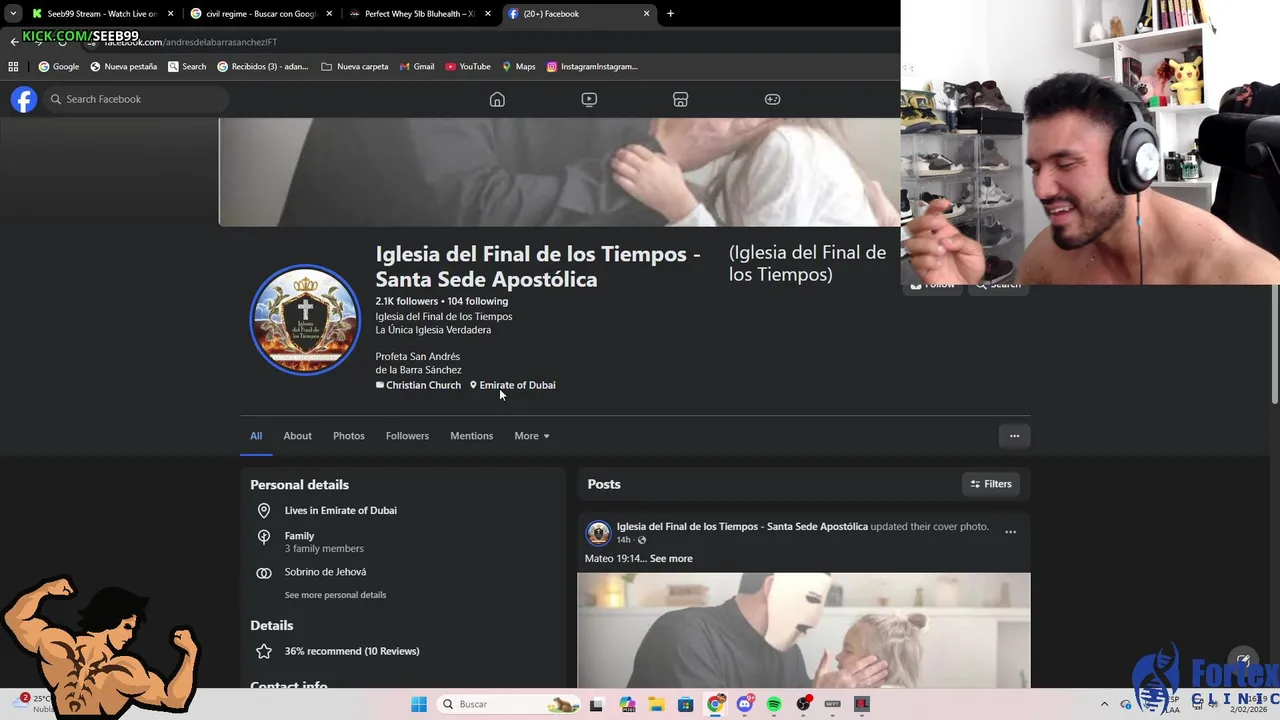The height and width of the screenshot is (720, 1280).
Task: Open the Nueva pestaña bookmark
Action: pyautogui.click(x=123, y=67)
